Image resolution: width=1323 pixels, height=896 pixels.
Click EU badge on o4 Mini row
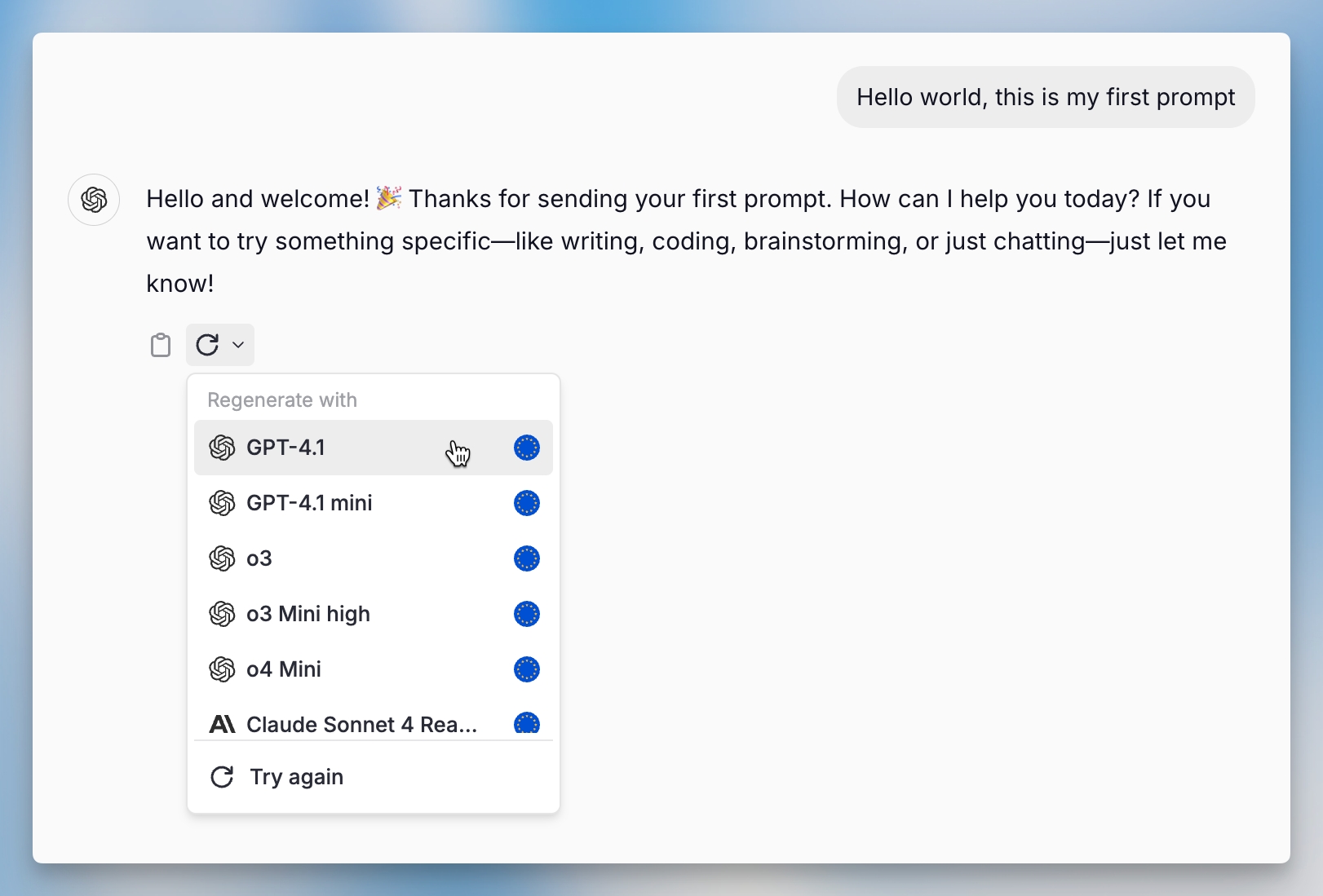click(x=527, y=669)
